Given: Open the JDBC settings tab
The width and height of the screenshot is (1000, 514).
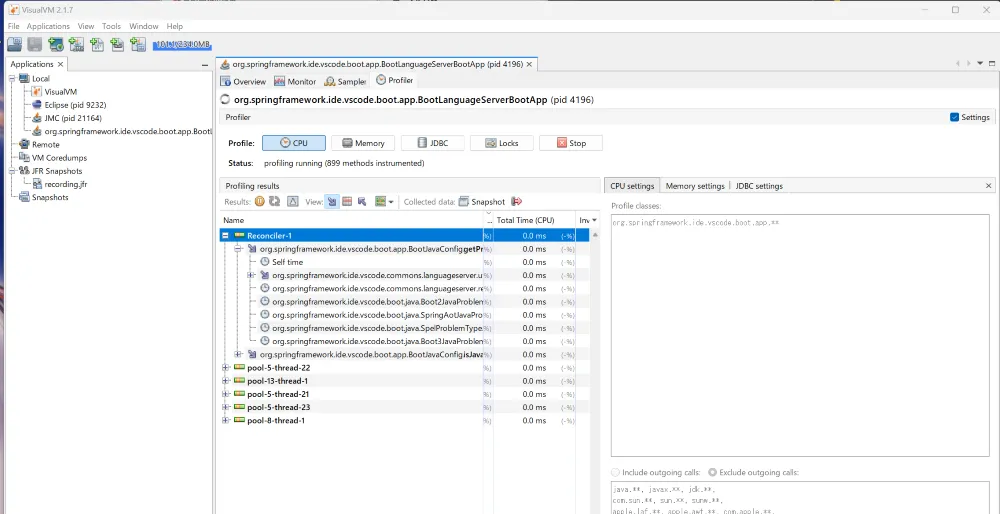Looking at the screenshot, I should (759, 186).
